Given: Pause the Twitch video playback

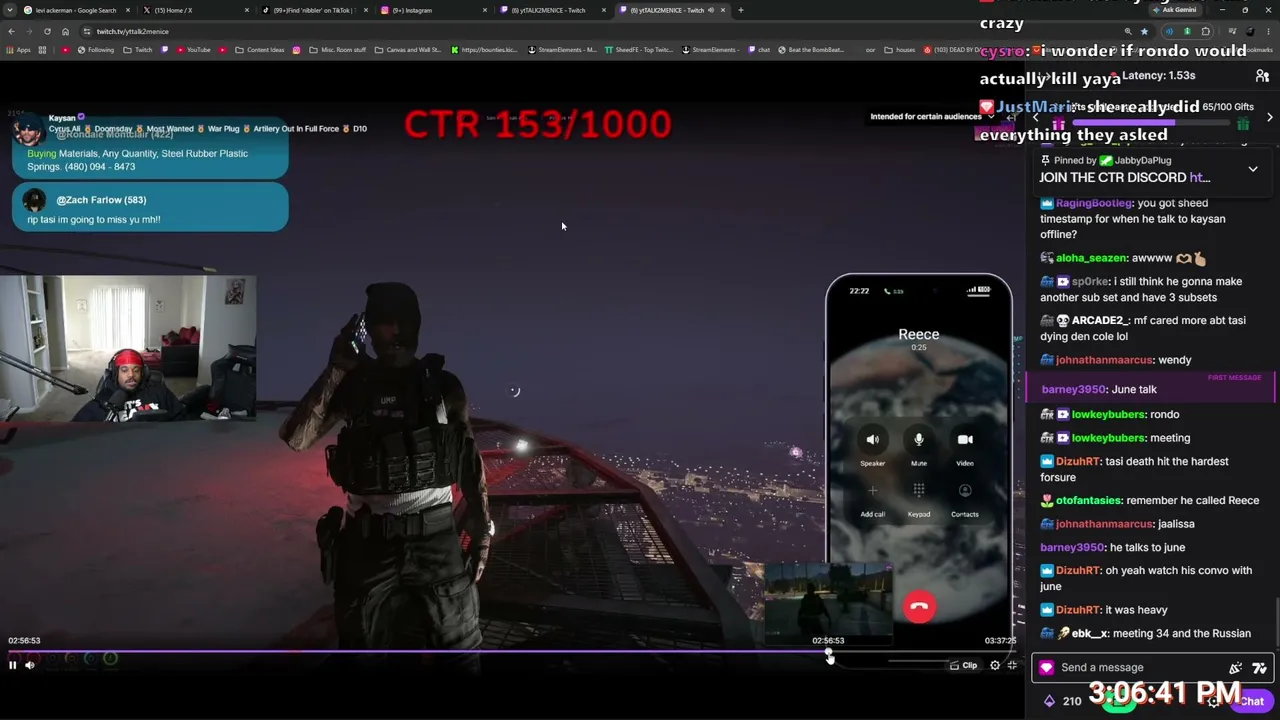Looking at the screenshot, I should tap(13, 665).
